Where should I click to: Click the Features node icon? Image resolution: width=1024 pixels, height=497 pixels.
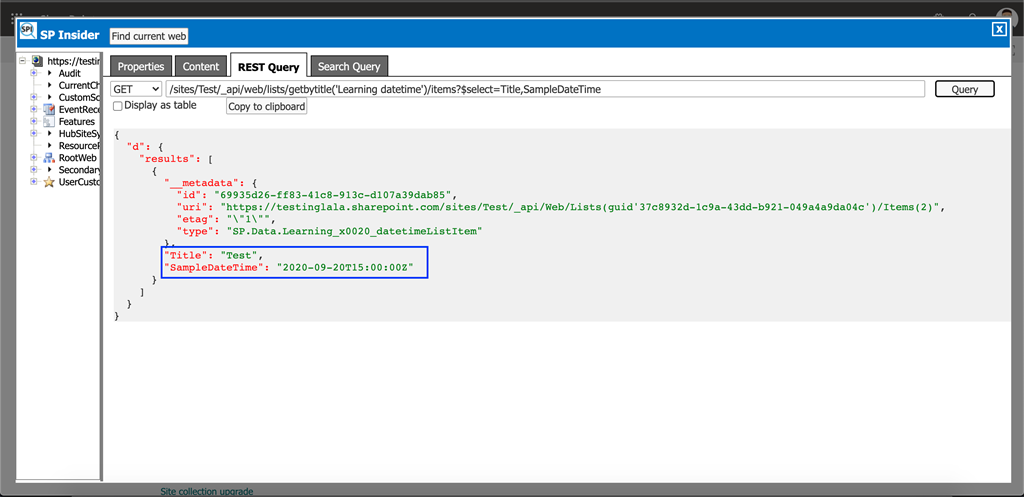coord(48,121)
